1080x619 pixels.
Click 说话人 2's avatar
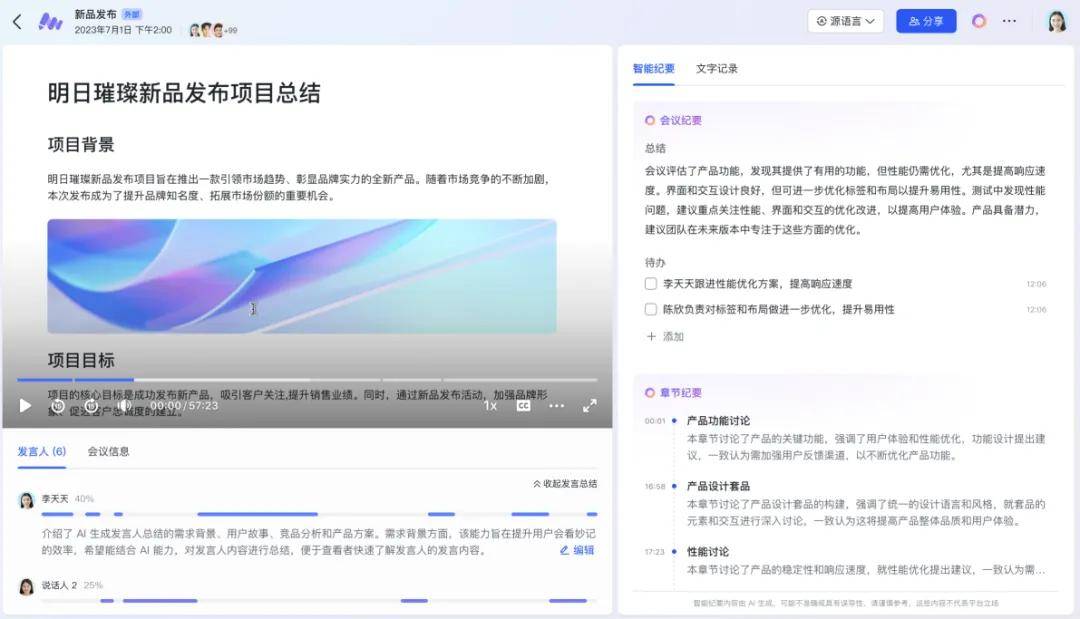click(x=26, y=587)
